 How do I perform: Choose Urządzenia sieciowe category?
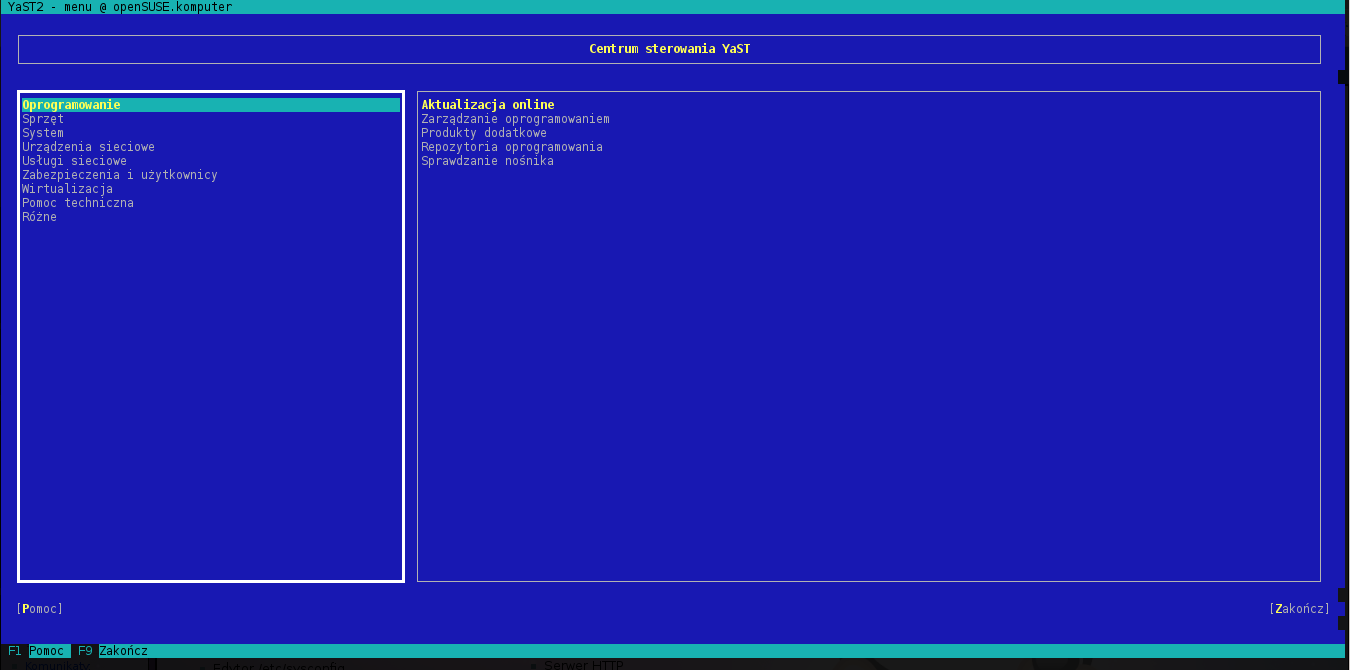88,147
